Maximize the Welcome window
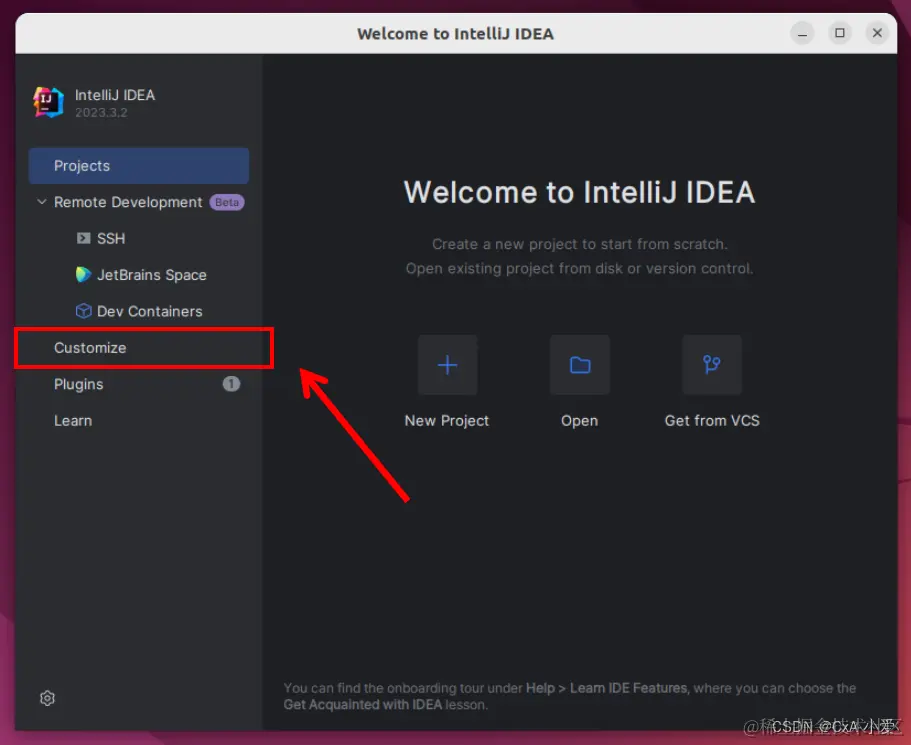This screenshot has height=745, width=911. point(840,33)
